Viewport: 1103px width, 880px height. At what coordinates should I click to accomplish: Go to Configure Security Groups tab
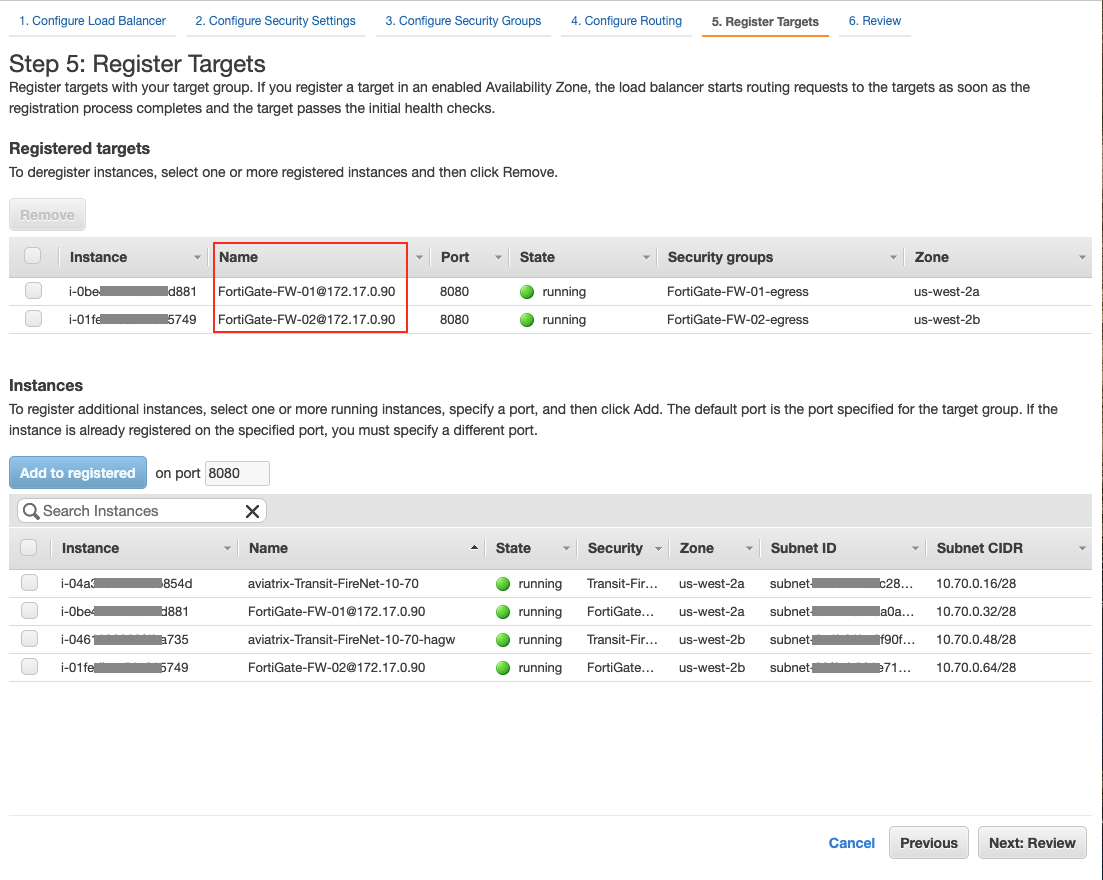(x=463, y=21)
